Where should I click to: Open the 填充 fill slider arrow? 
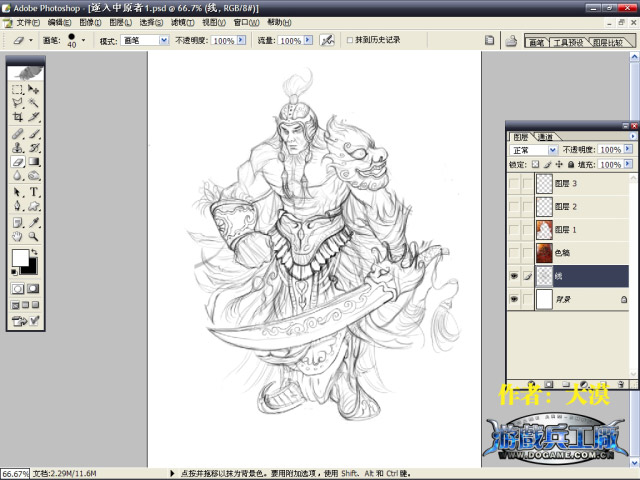[628, 164]
